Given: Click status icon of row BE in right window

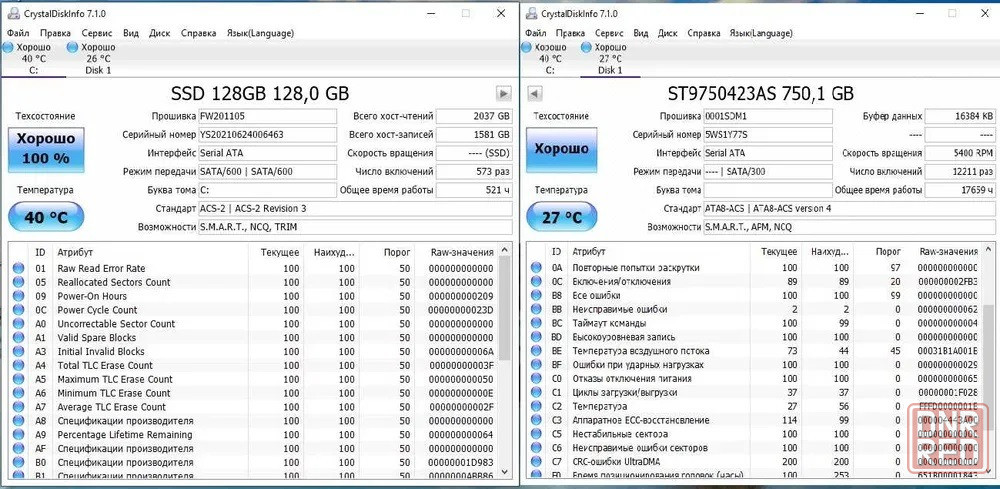Looking at the screenshot, I should (536, 351).
